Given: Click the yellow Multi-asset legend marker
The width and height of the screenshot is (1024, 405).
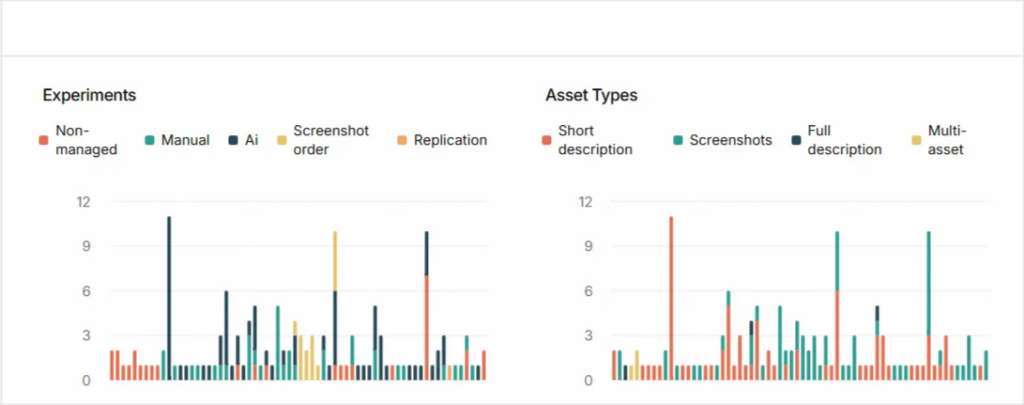Looking at the screenshot, I should tap(918, 140).
